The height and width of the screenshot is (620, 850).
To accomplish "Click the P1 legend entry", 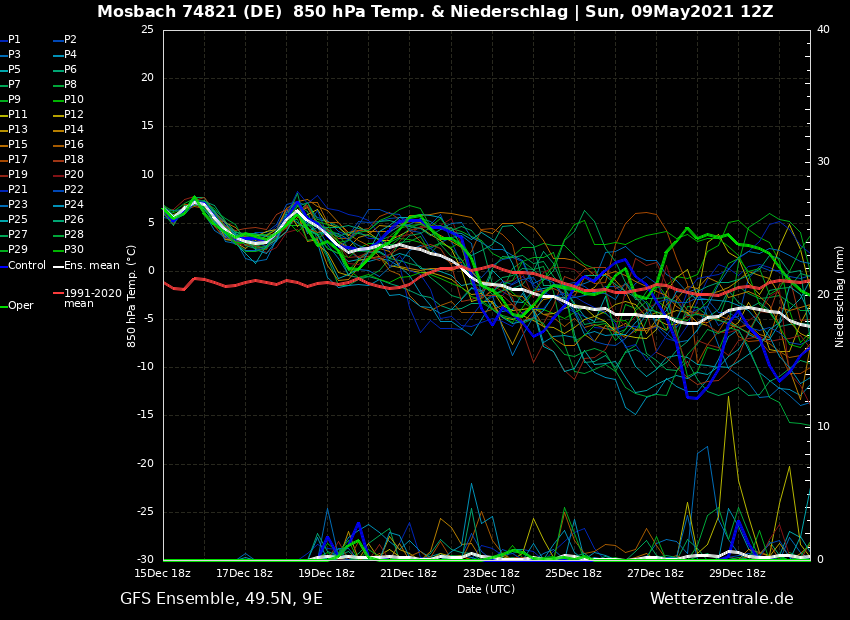I will 14,40.
